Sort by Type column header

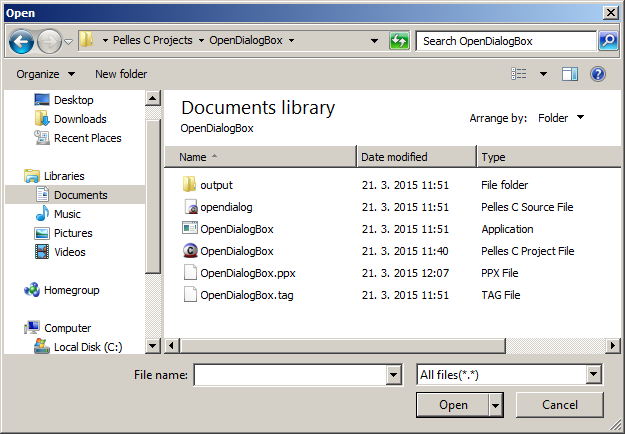[x=549, y=157]
